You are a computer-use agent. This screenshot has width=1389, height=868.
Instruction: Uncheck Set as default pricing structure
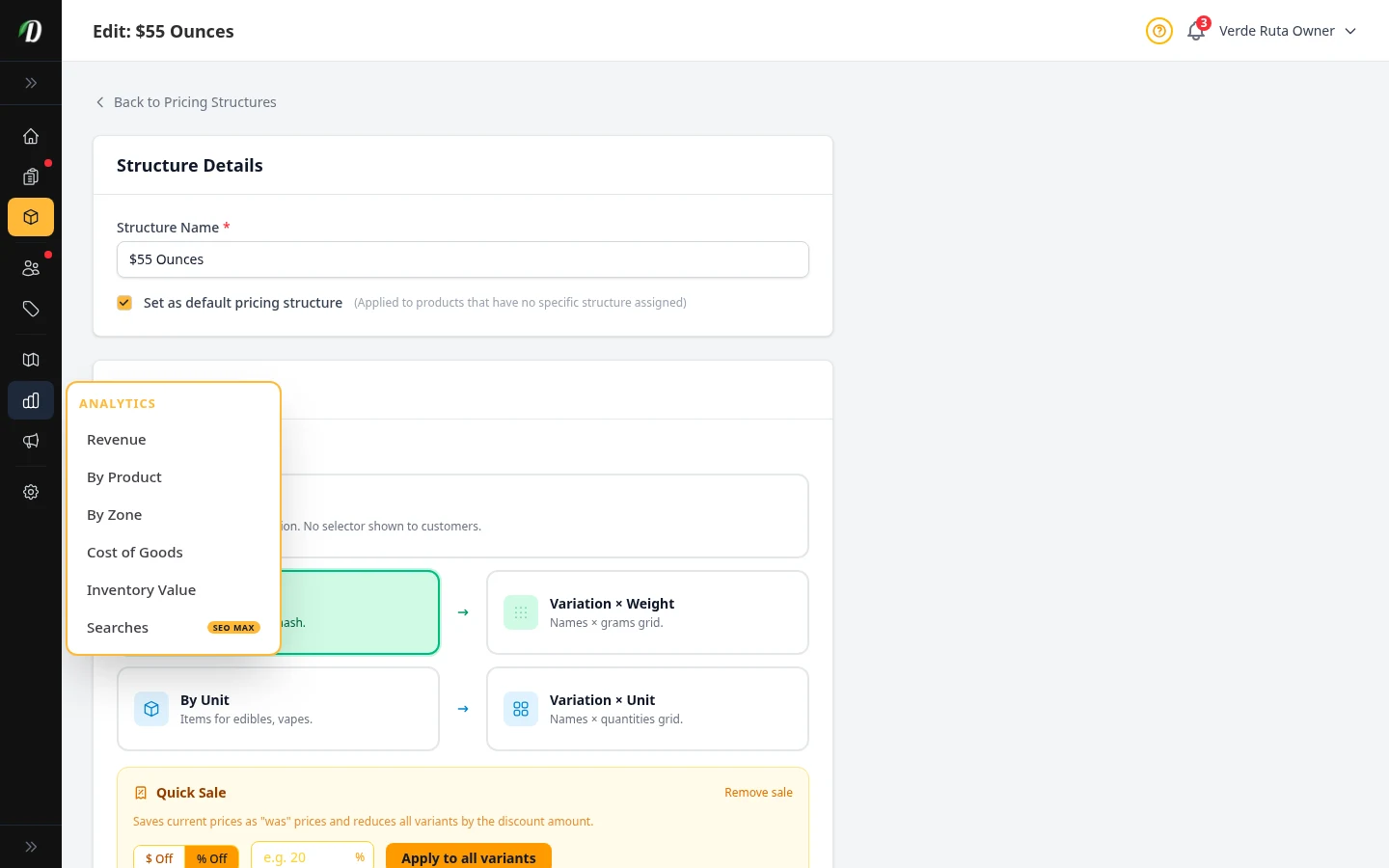124,302
